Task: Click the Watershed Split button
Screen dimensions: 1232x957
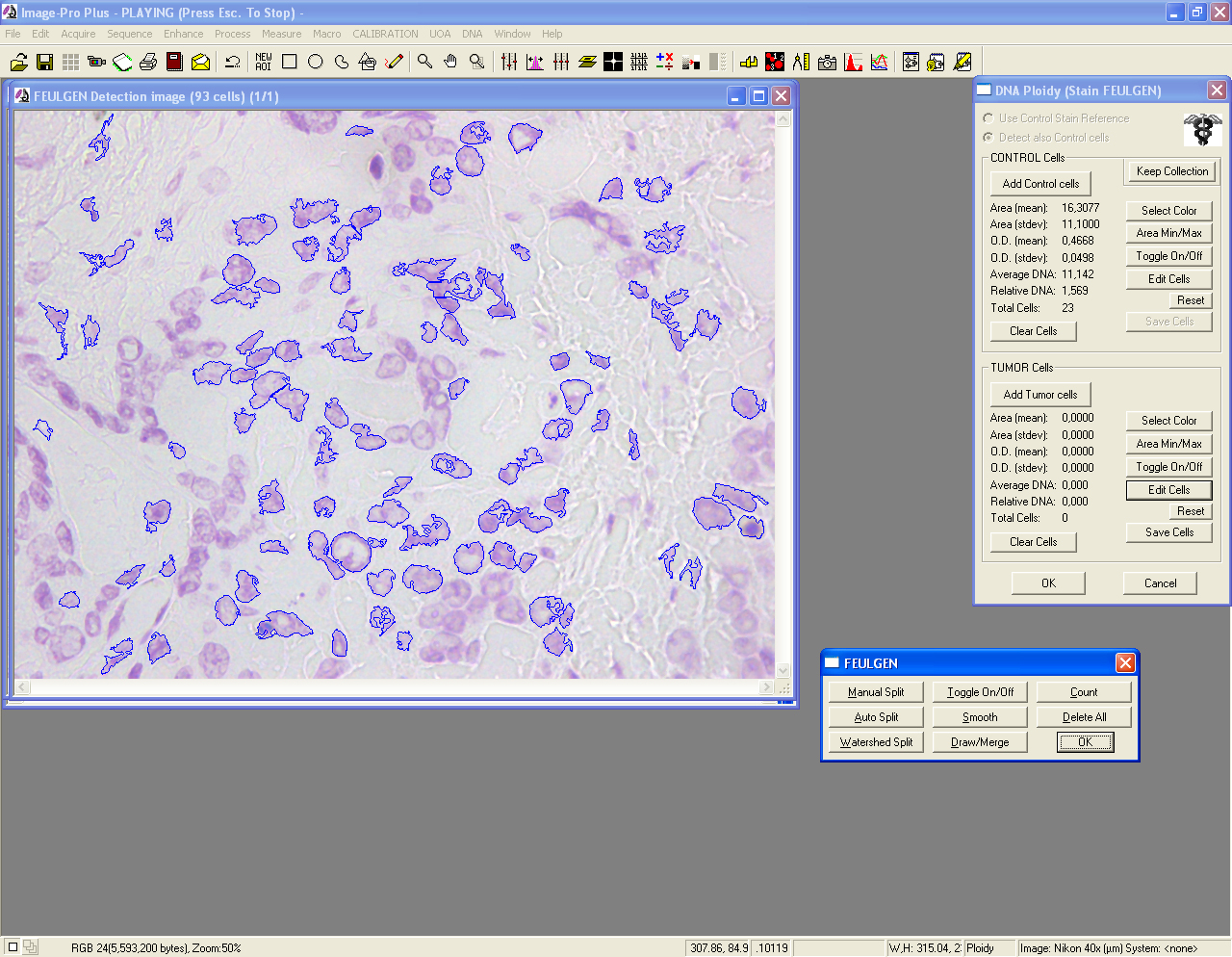Action: tap(876, 742)
